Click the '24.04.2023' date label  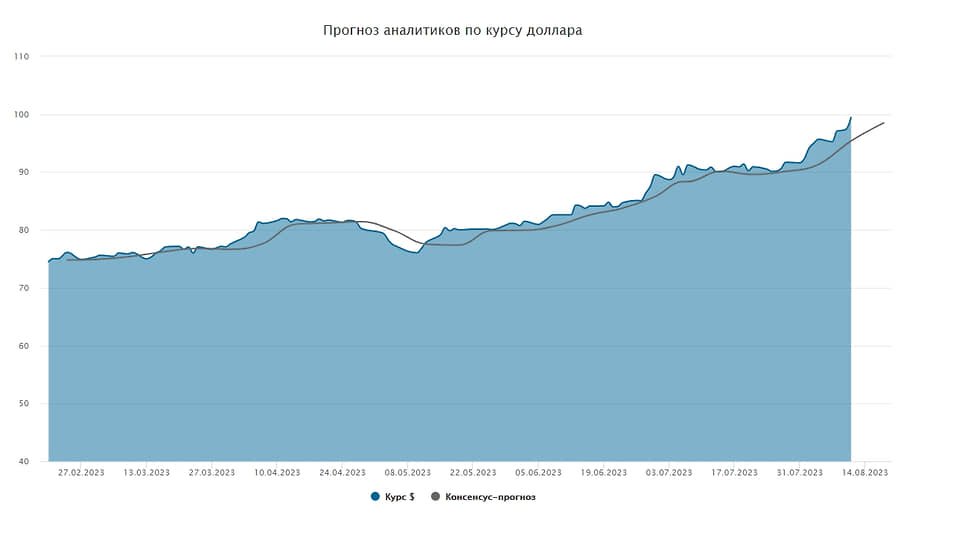pyautogui.click(x=343, y=472)
